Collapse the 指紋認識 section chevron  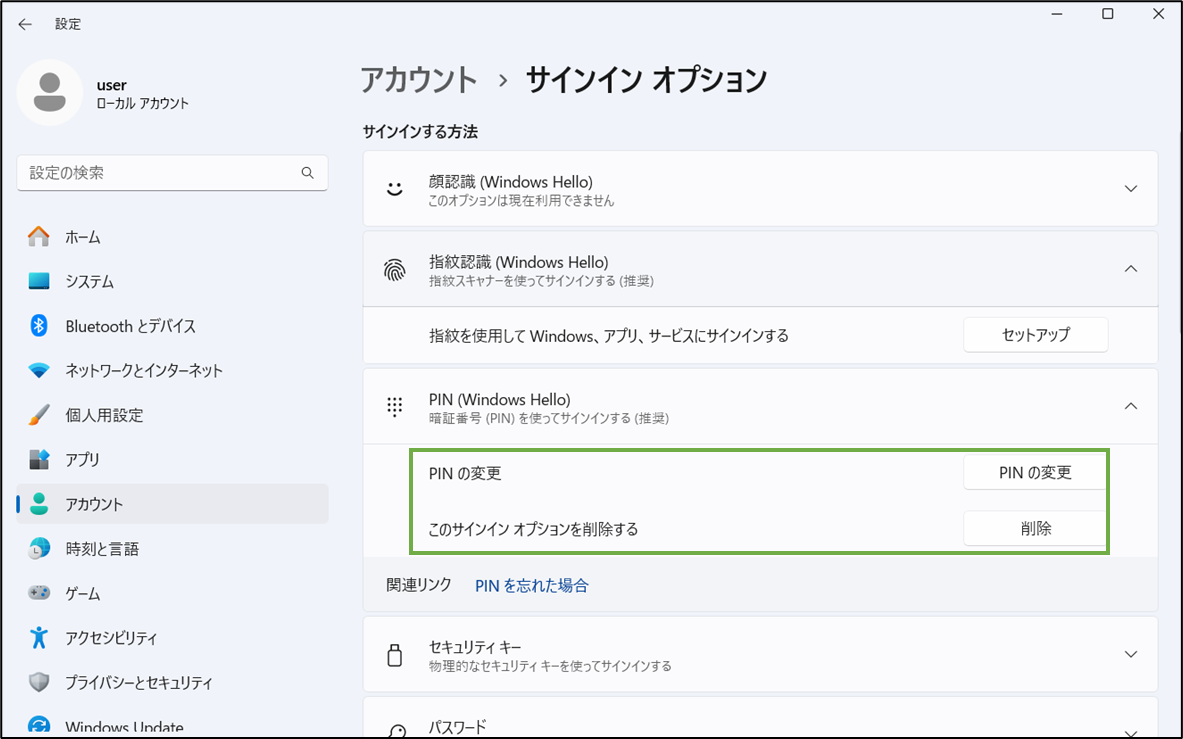1130,268
